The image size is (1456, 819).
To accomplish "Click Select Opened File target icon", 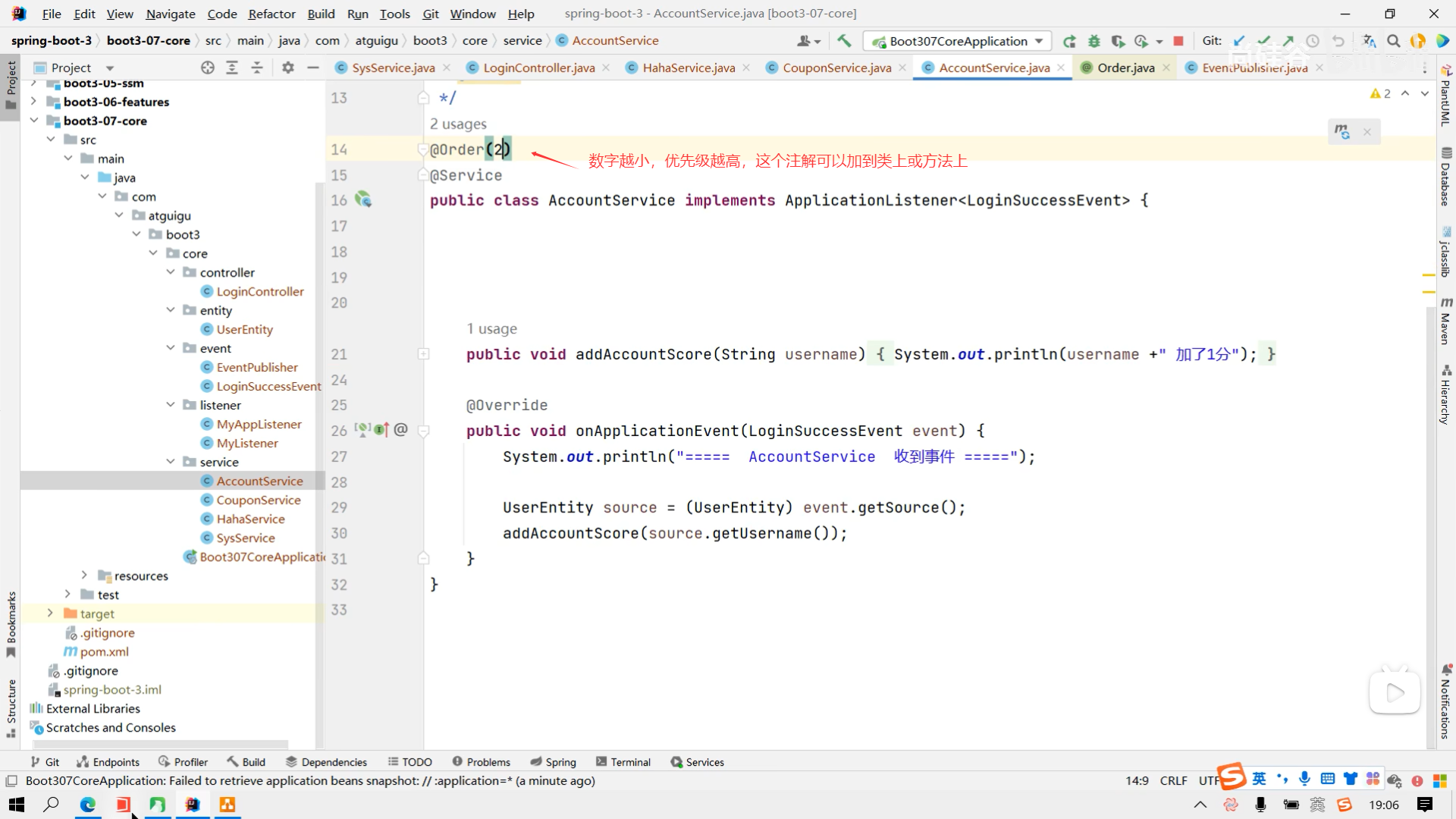I will pos(207,67).
